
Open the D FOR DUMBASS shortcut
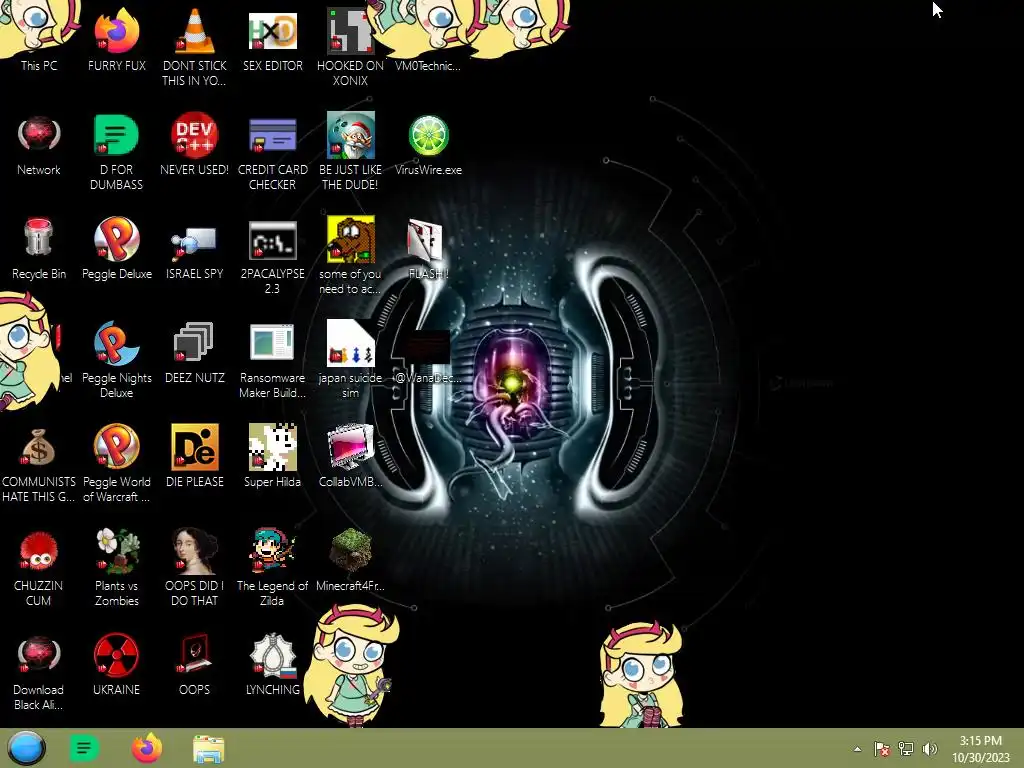coord(116,135)
